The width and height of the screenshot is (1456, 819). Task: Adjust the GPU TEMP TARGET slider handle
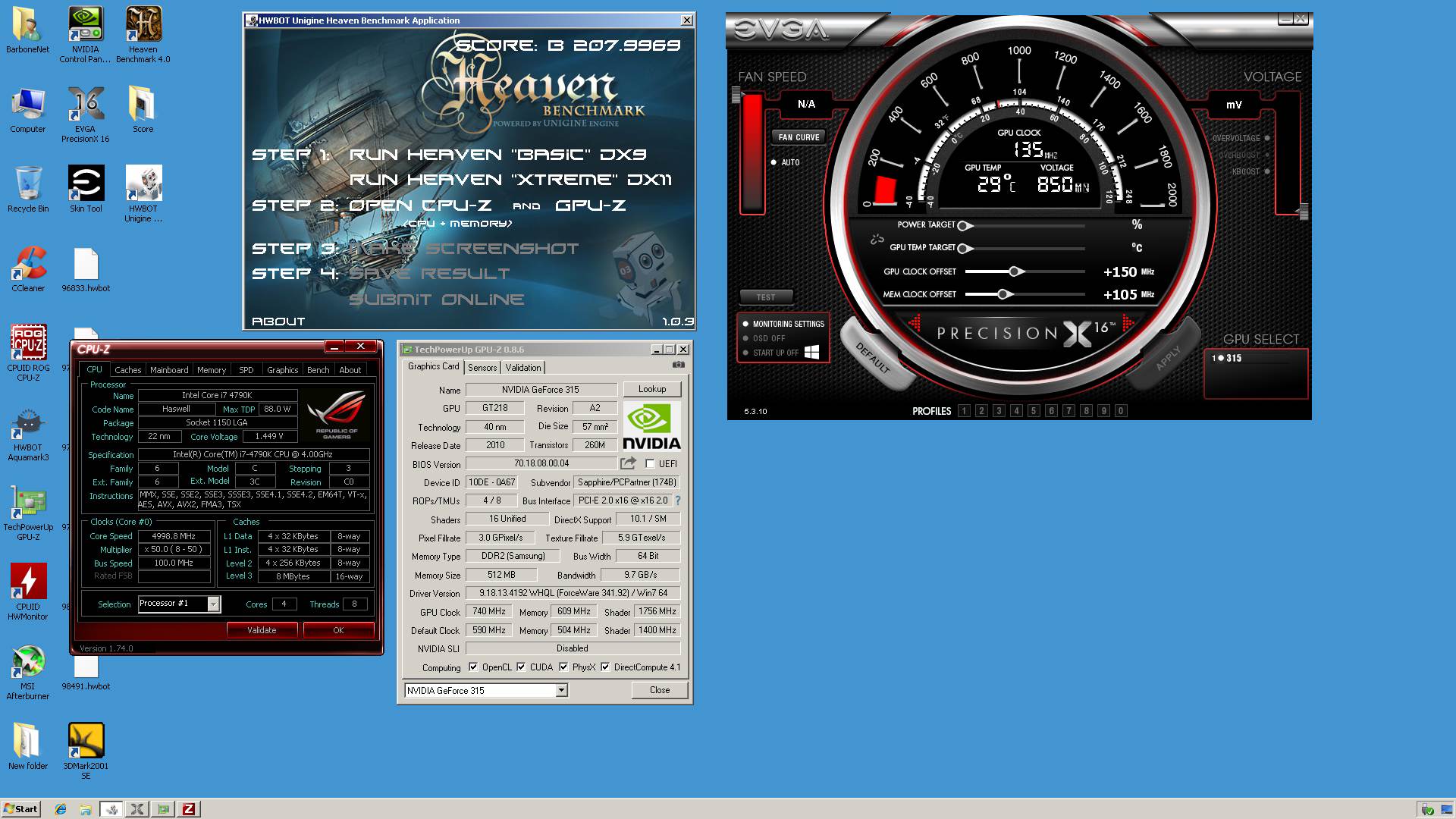pos(963,248)
